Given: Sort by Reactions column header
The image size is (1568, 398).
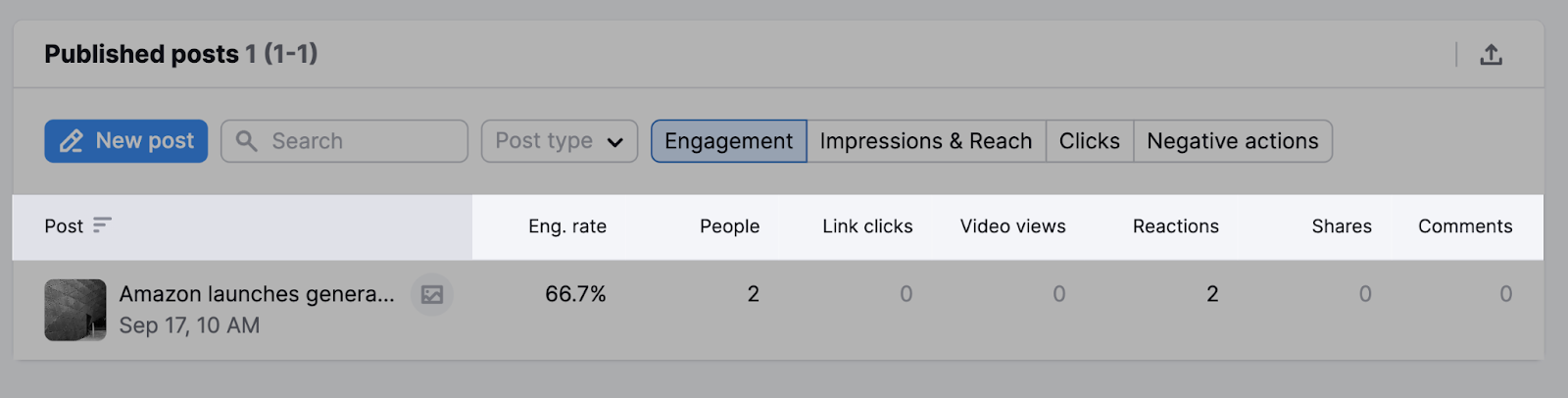Looking at the screenshot, I should 1175,226.
